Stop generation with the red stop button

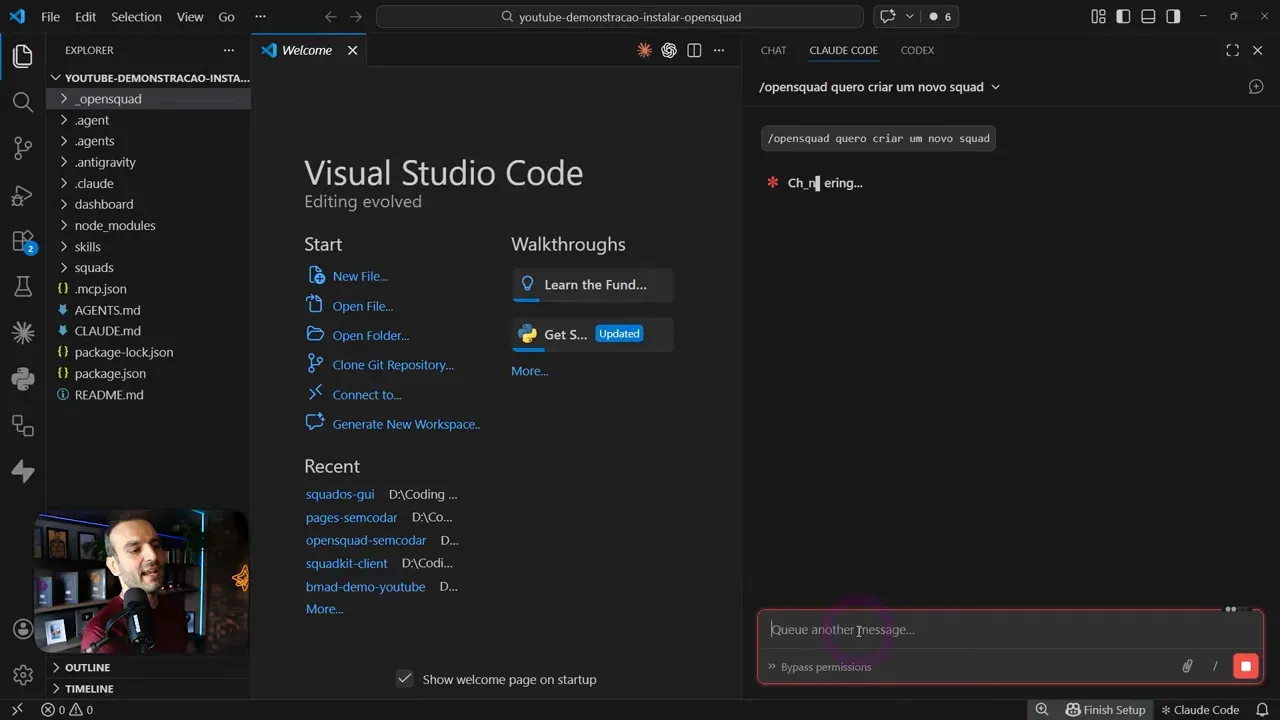[x=1245, y=666]
